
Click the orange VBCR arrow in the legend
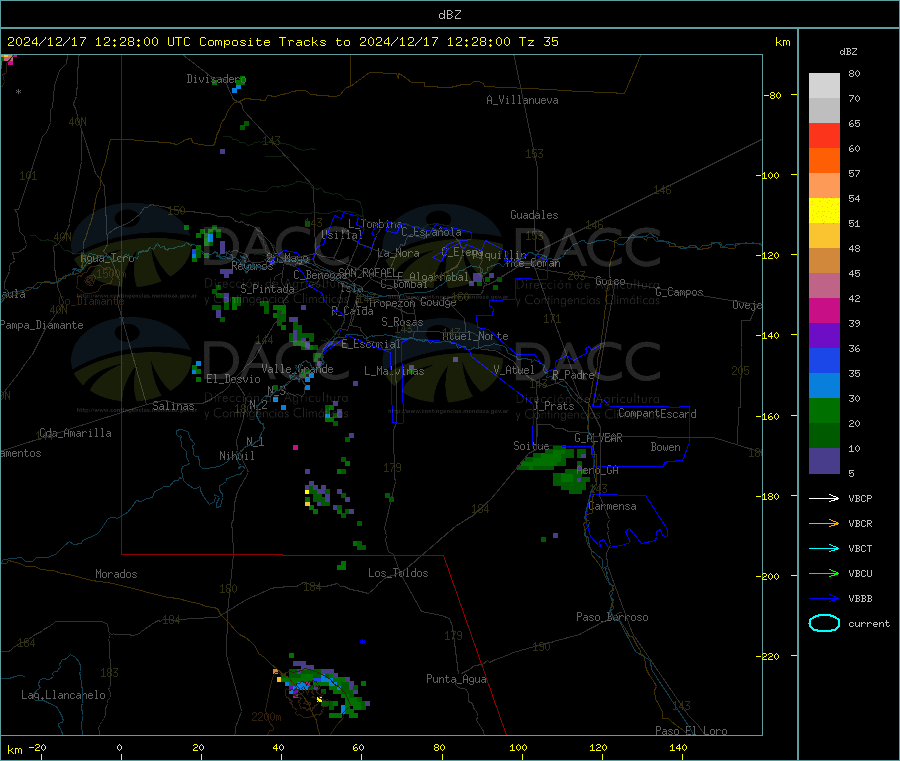[824, 523]
